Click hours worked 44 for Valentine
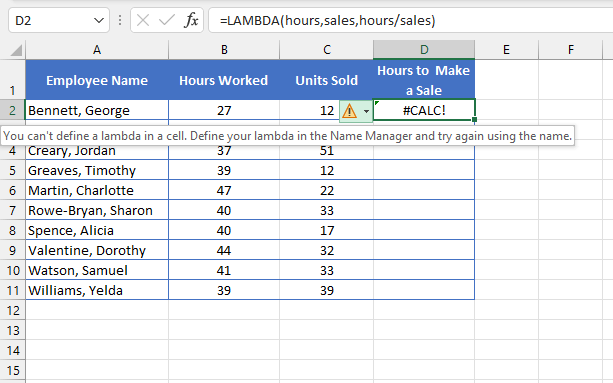This screenshot has width=613, height=383. click(224, 251)
